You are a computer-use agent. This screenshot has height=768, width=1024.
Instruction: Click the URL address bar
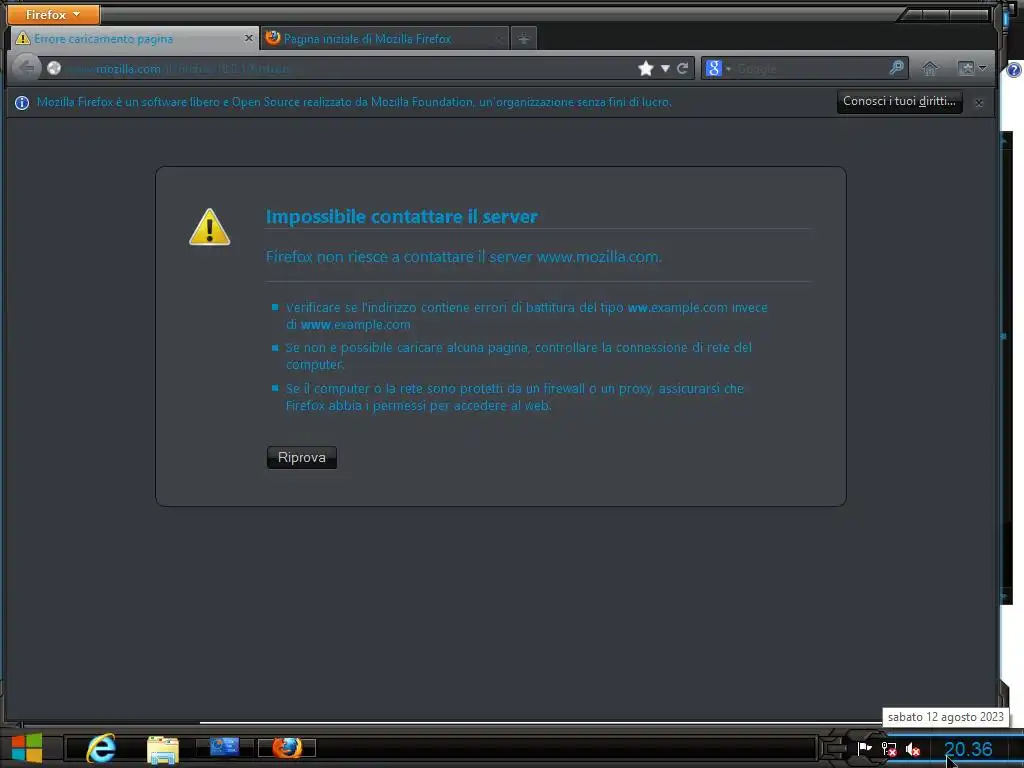[346, 68]
